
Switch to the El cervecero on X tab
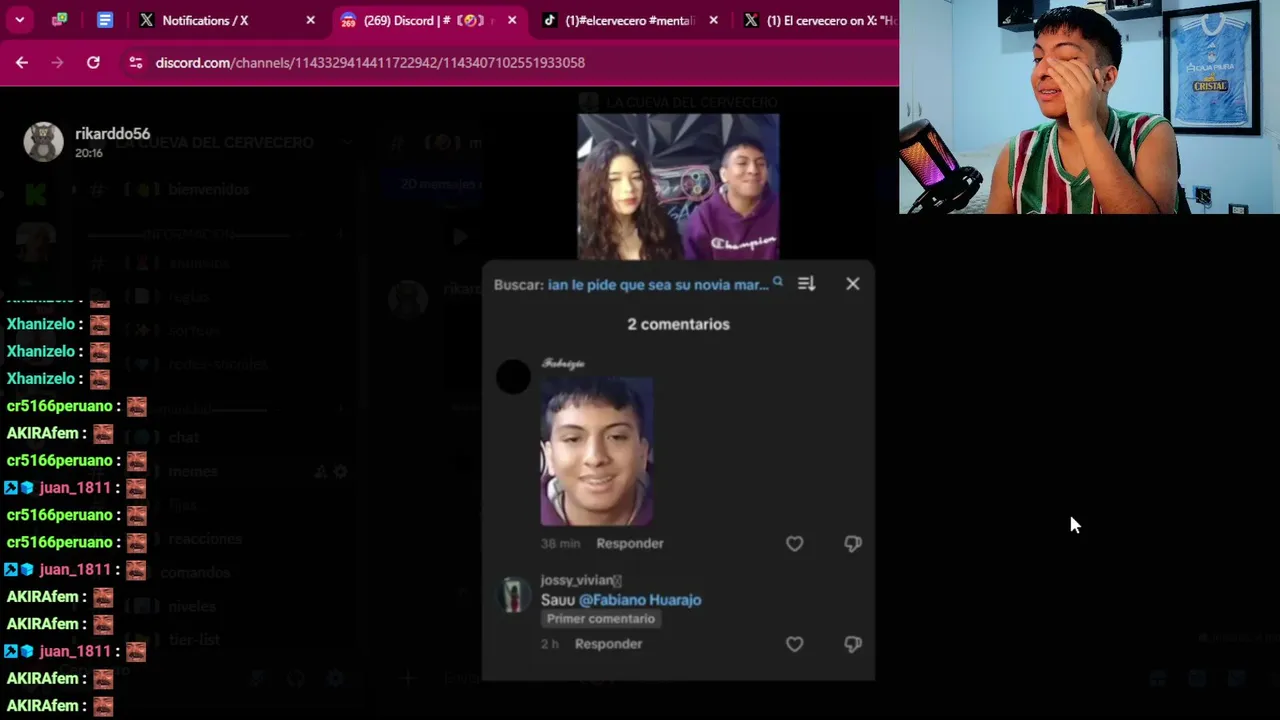click(x=820, y=20)
